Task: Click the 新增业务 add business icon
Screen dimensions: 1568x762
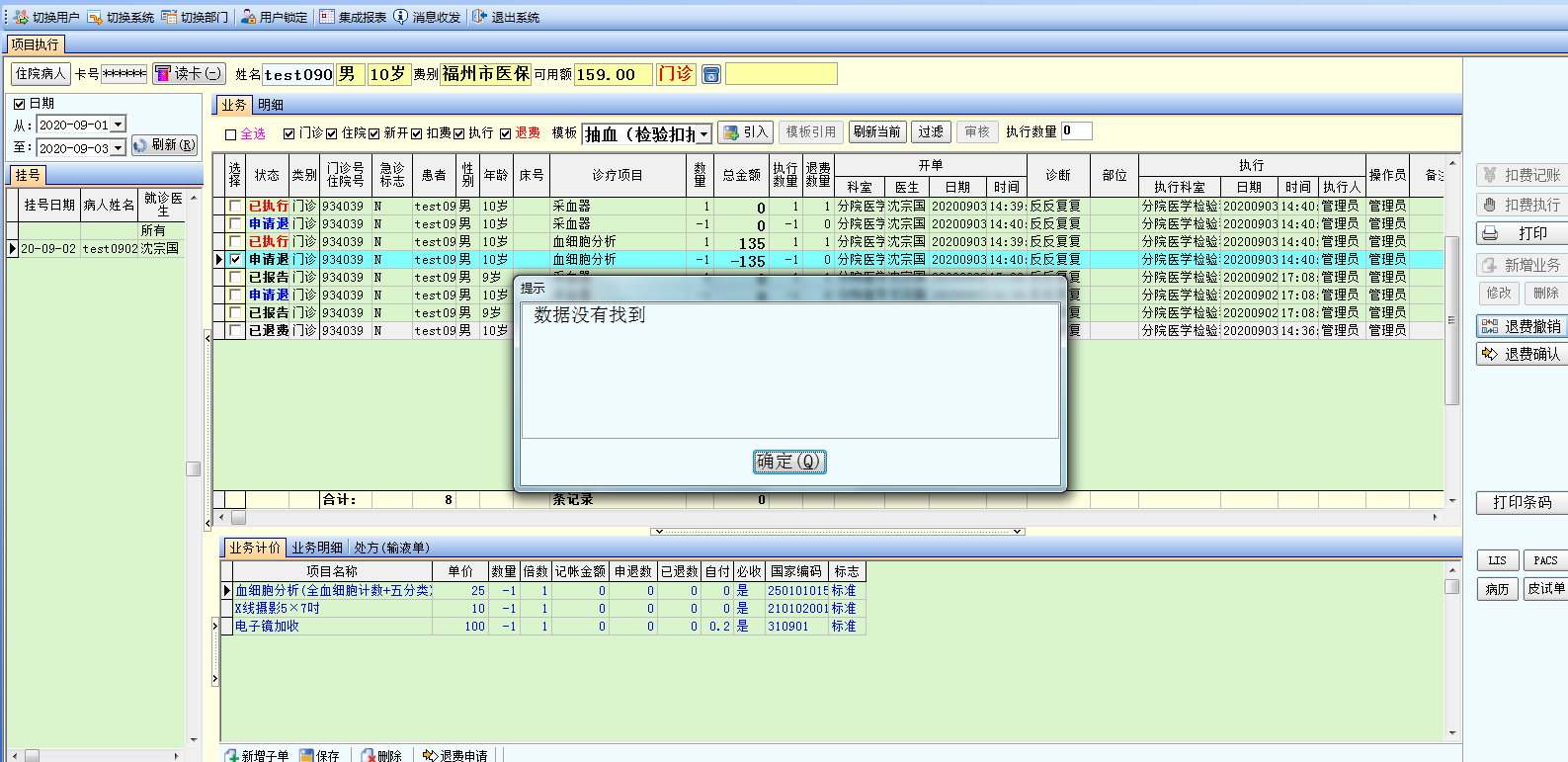Action: (x=1490, y=265)
